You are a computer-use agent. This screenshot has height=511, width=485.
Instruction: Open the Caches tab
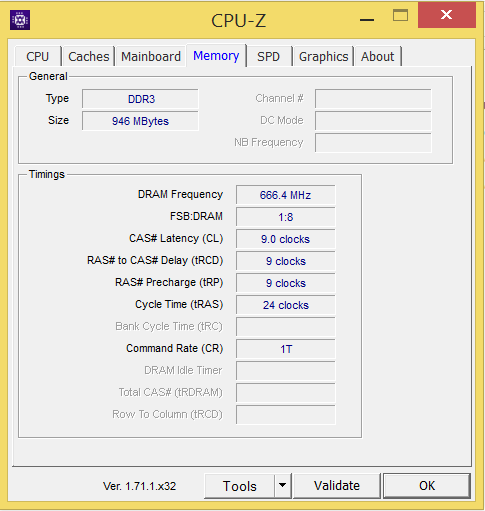click(x=89, y=56)
